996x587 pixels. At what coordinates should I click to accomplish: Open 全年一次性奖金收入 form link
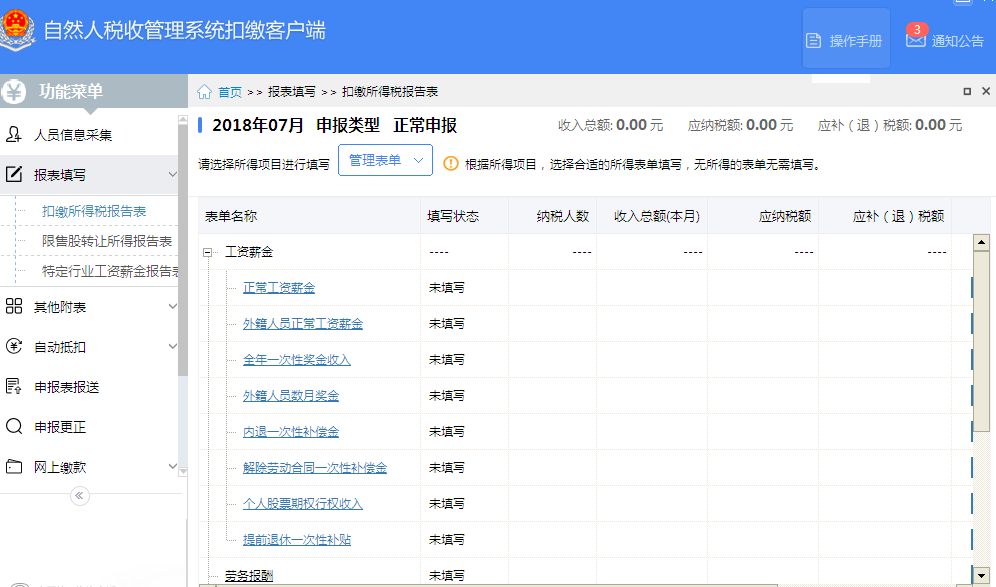297,360
